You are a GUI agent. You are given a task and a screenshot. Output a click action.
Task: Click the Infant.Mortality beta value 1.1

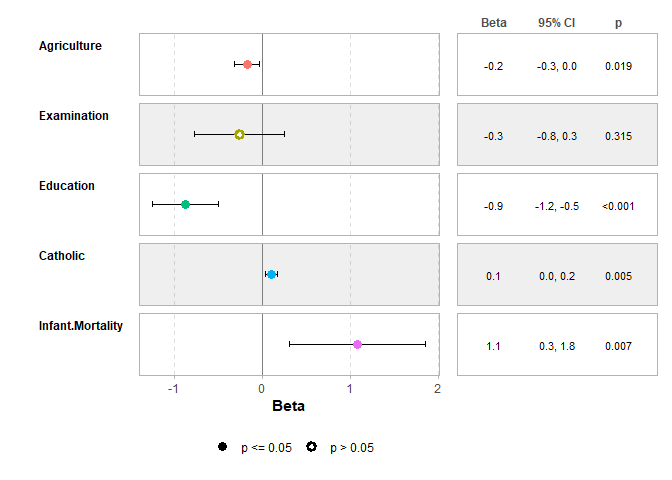pyautogui.click(x=494, y=346)
